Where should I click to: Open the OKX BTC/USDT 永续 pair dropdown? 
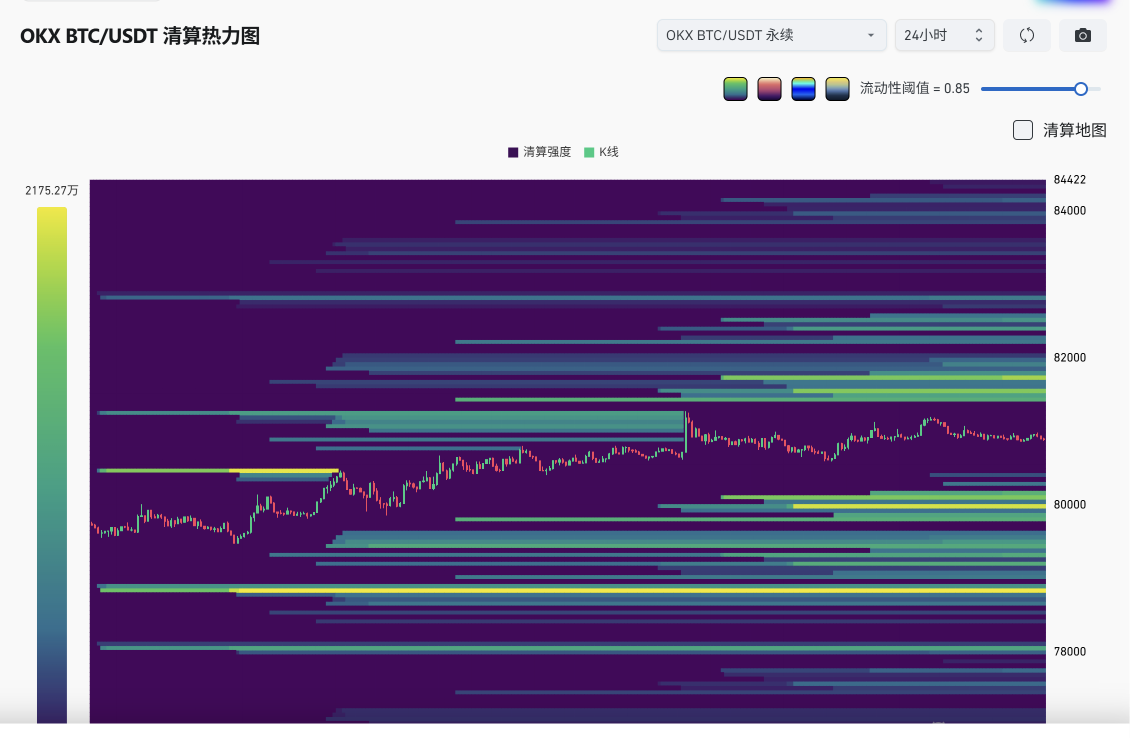tap(772, 35)
